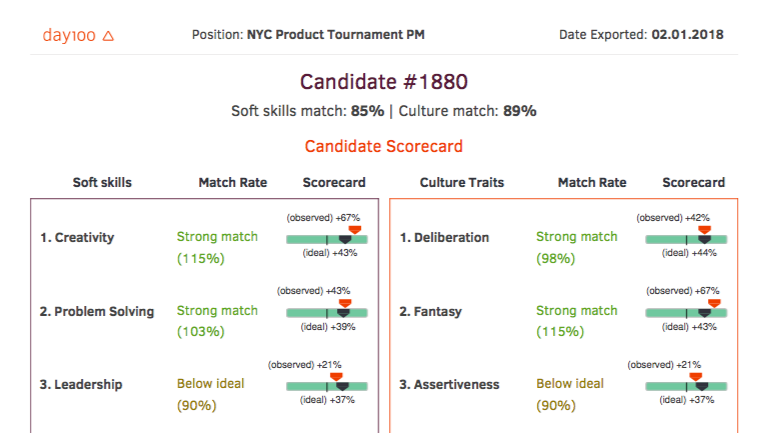Click Assertiveness's Below ideal (90%) rating
766x433 pixels.
click(x=570, y=394)
